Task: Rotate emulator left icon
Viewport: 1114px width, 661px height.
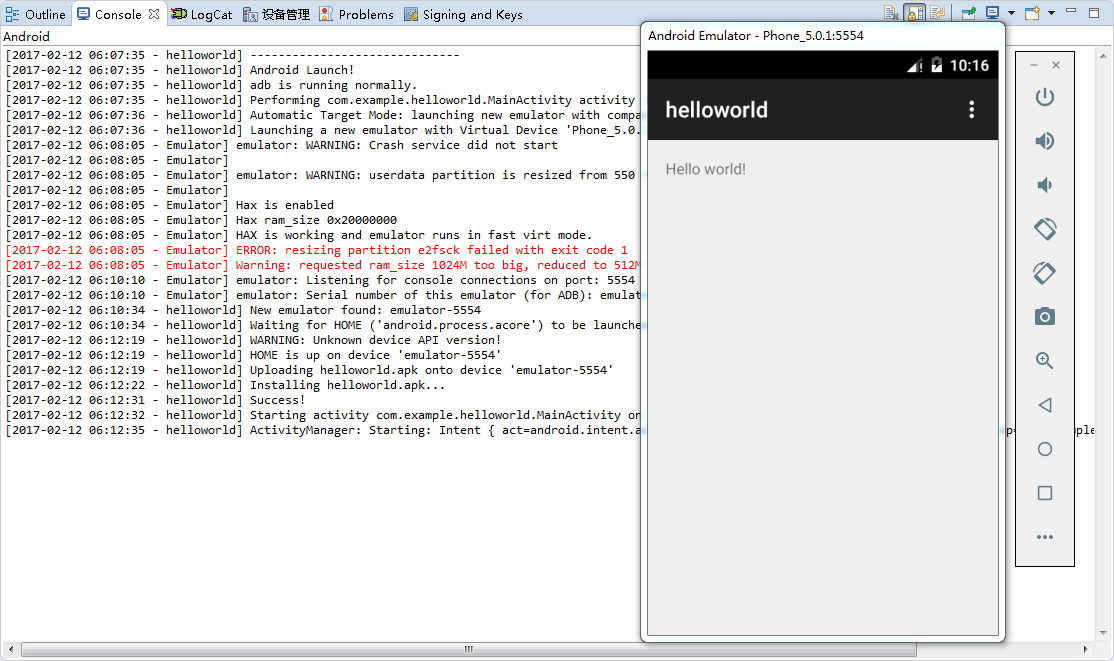Action: tap(1044, 229)
